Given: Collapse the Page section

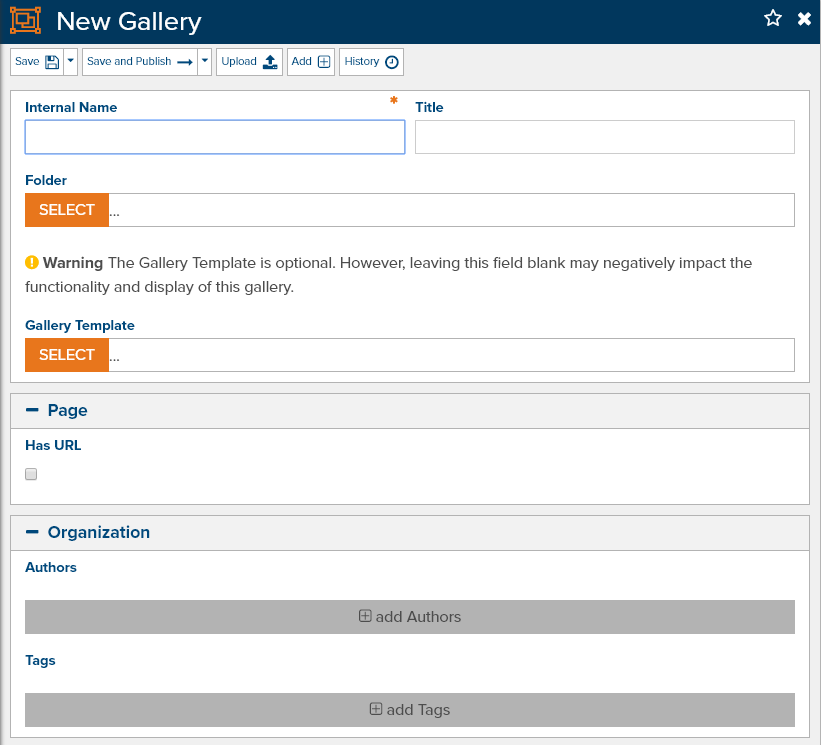Looking at the screenshot, I should pos(32,410).
